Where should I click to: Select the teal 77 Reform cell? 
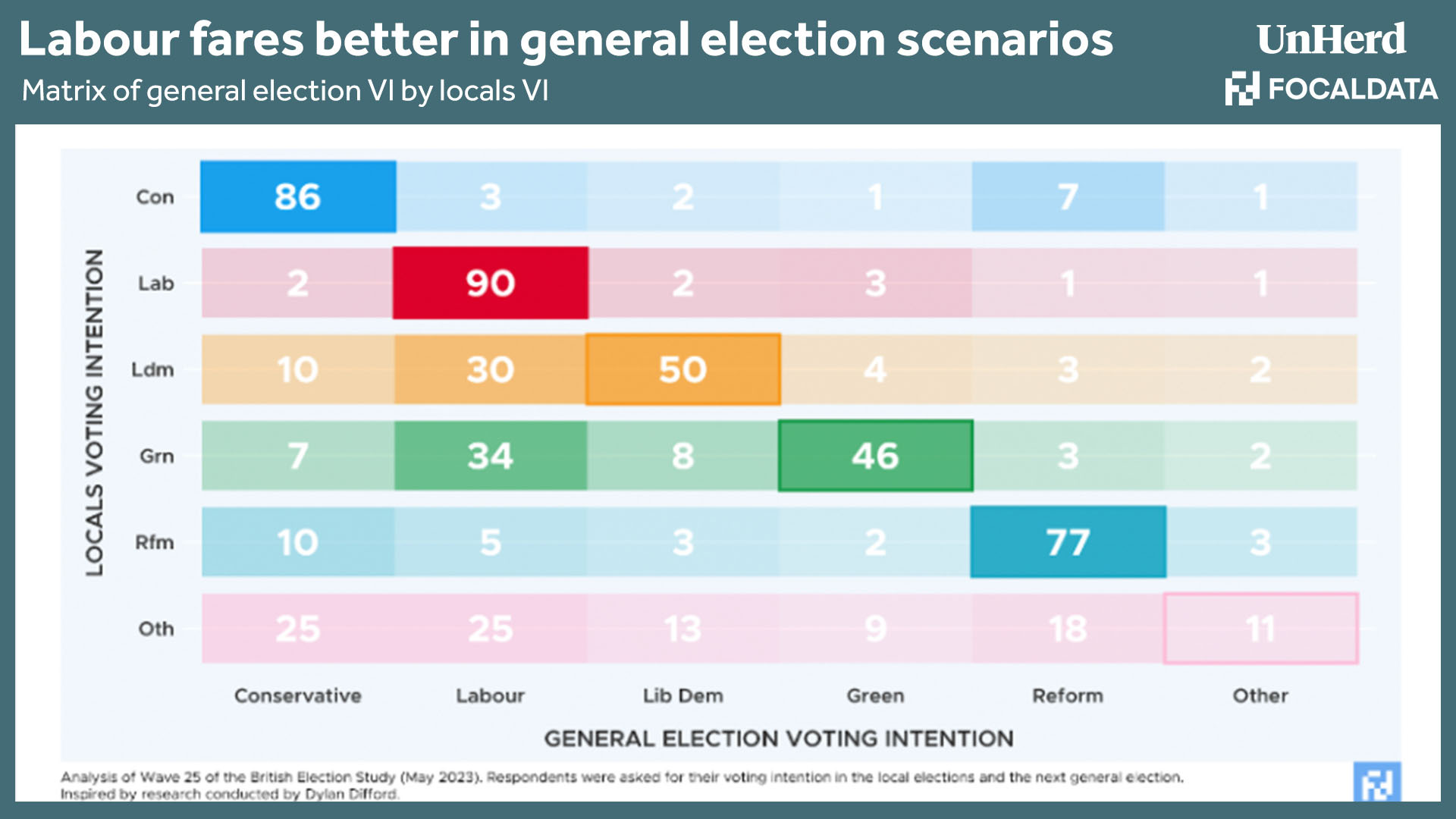1068,542
